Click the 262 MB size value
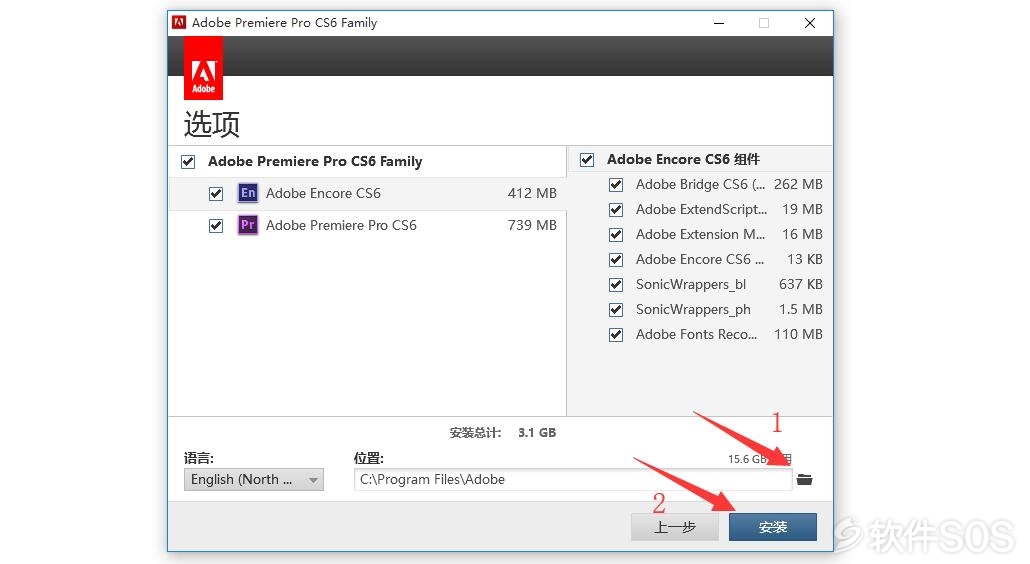Viewport: 1030px width, 564px height. click(798, 184)
